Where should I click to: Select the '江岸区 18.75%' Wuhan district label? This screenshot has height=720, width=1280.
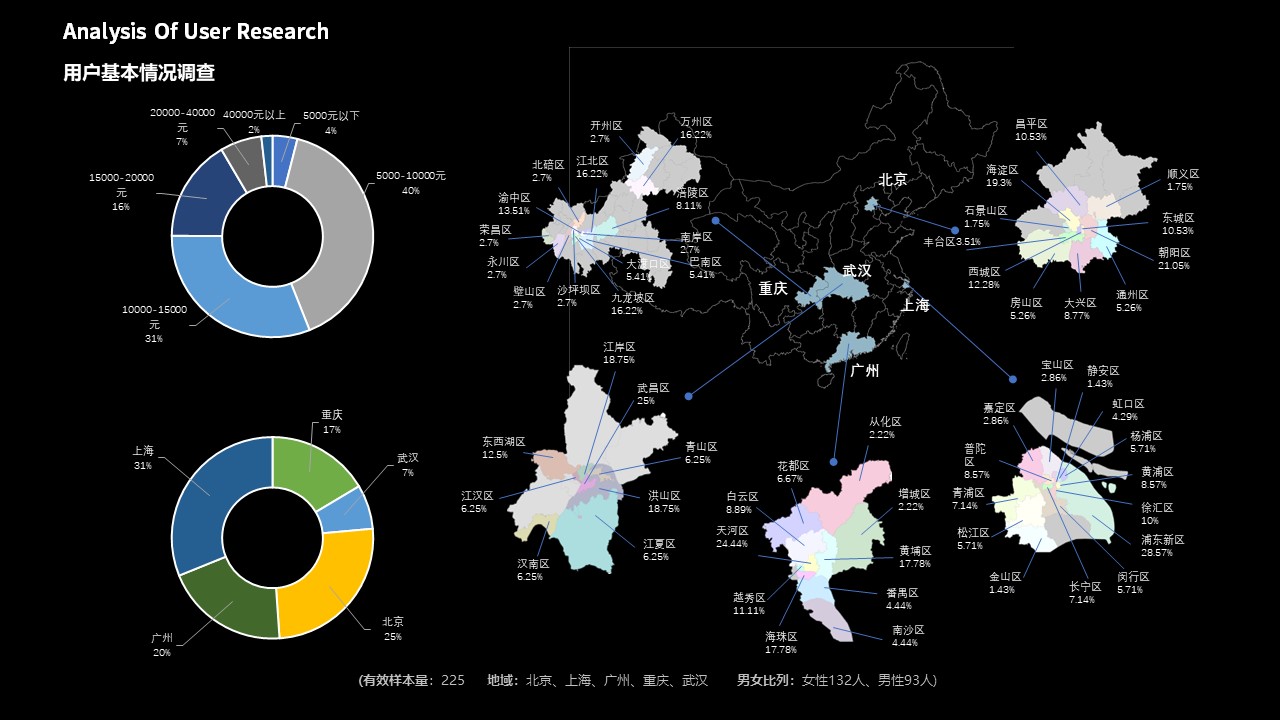coord(619,353)
